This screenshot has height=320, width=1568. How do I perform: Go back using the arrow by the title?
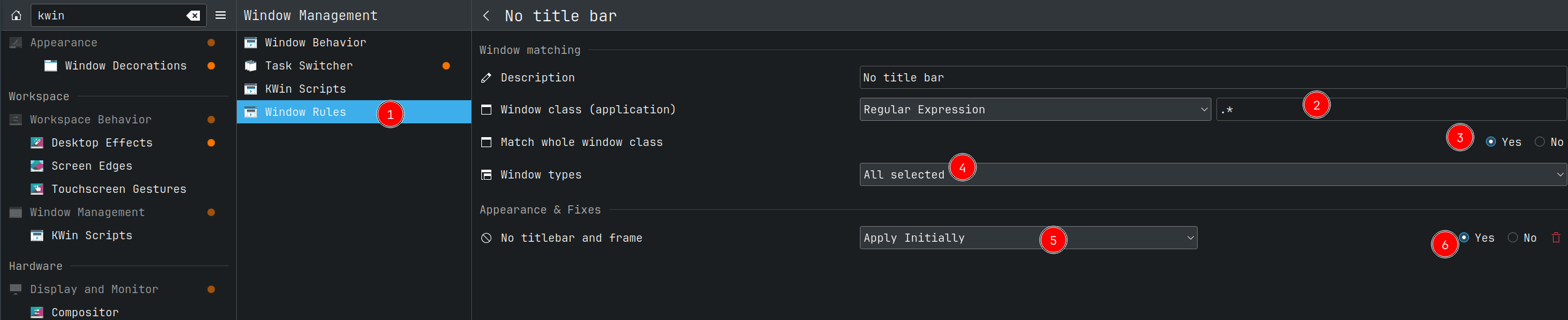tap(486, 16)
